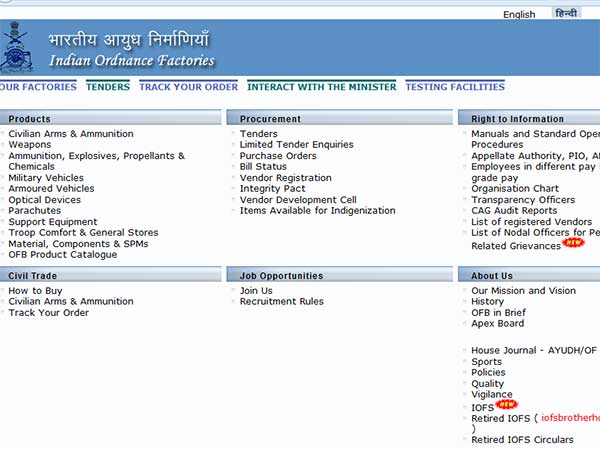Viewport: 600px width, 450px height.
Task: Click the Indian Ordnance Factories emblem logo
Action: 17,48
